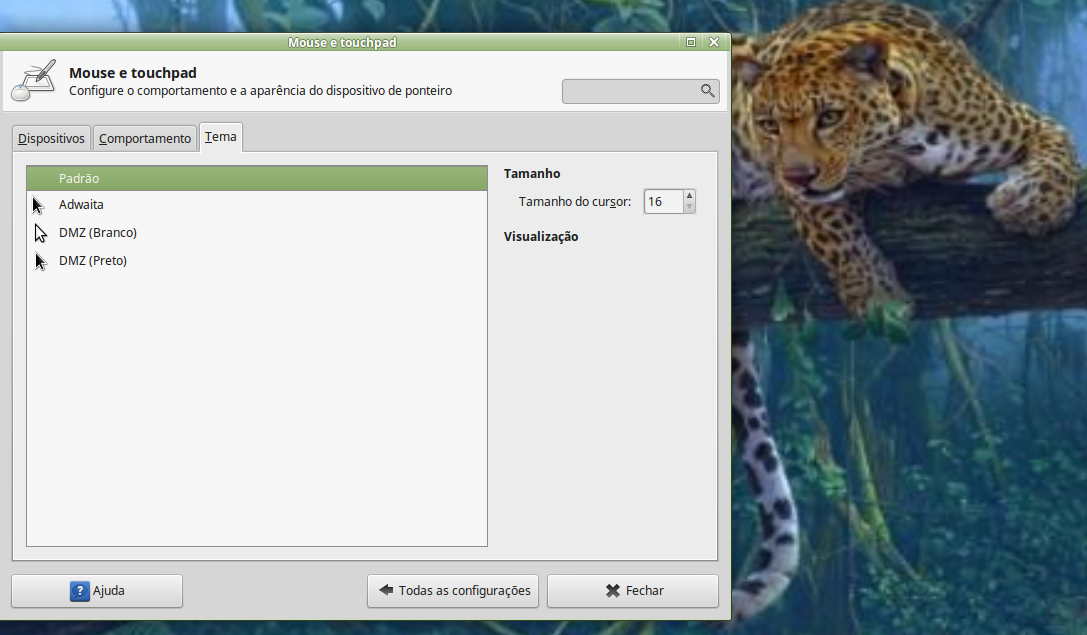Switch to the Dispositivos tab
The image size is (1087, 635).
coord(51,138)
